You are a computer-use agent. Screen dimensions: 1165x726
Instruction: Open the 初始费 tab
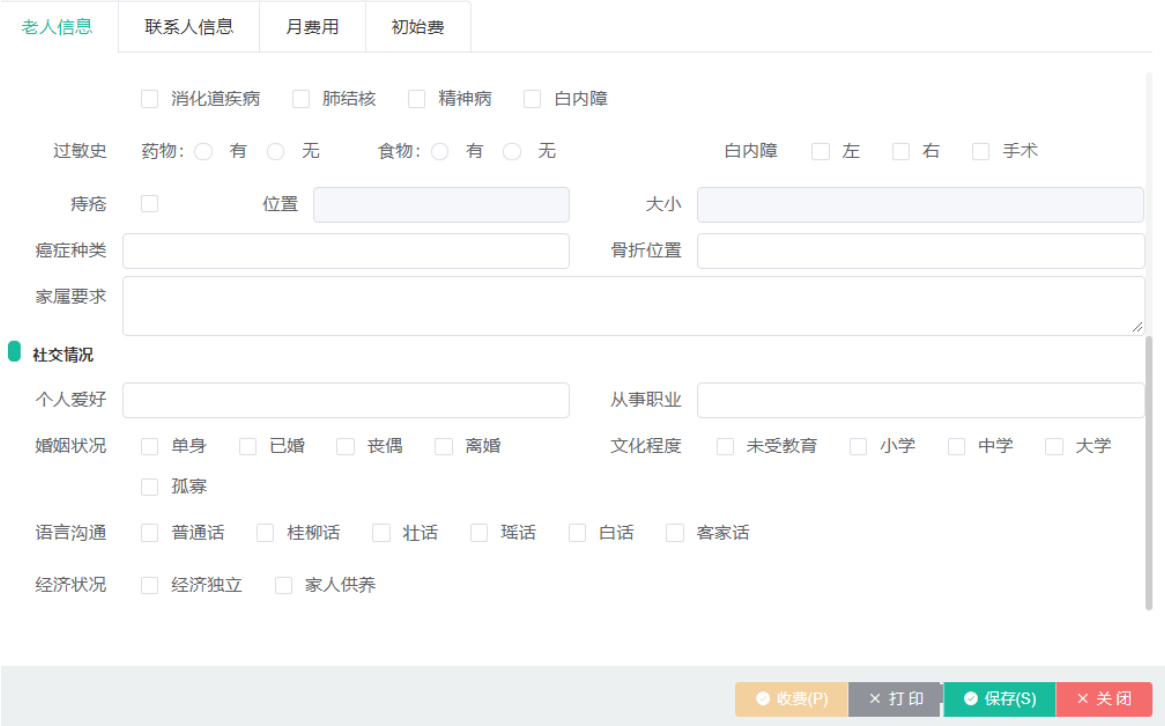pyautogui.click(x=418, y=27)
